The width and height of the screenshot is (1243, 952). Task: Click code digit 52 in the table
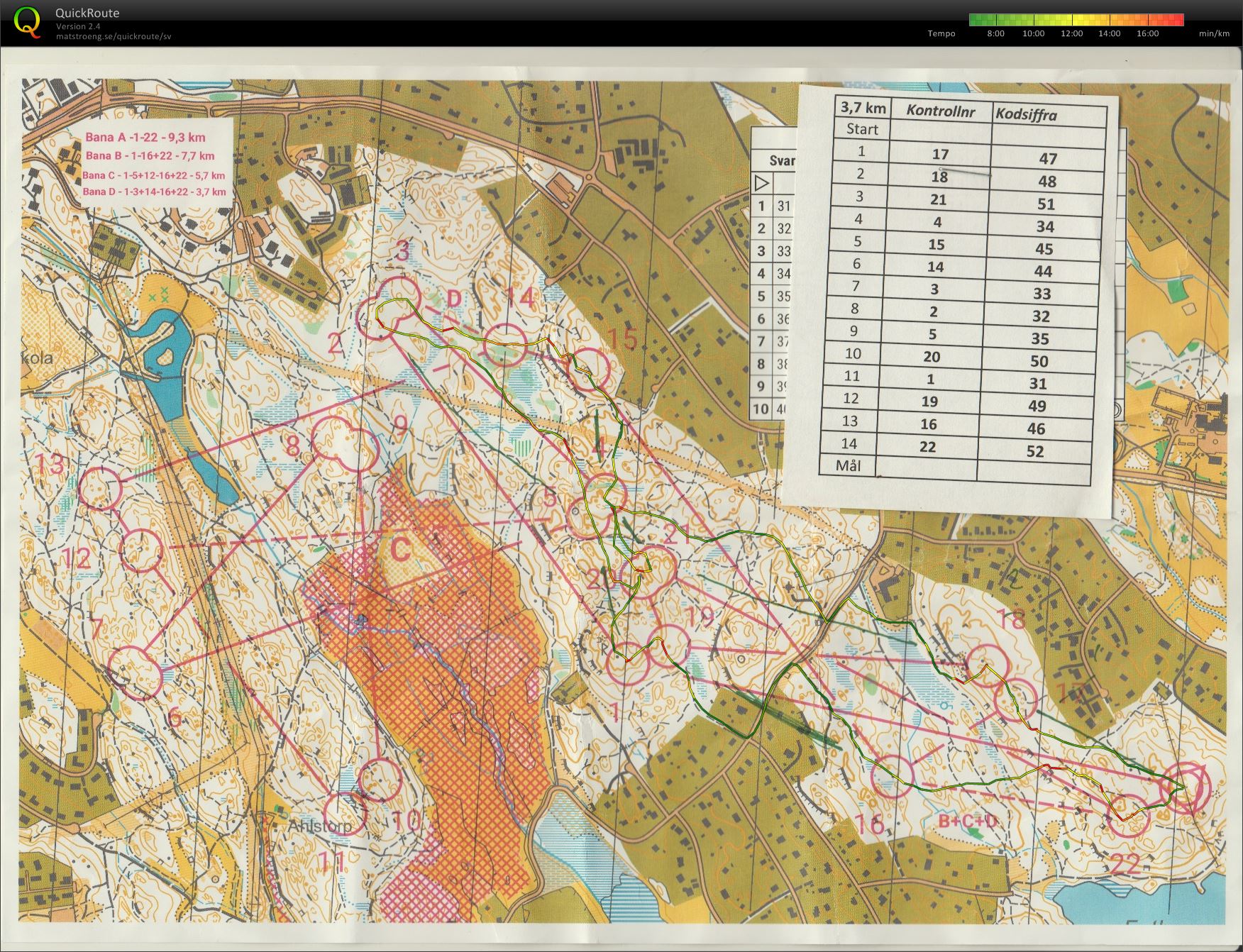1035,451
